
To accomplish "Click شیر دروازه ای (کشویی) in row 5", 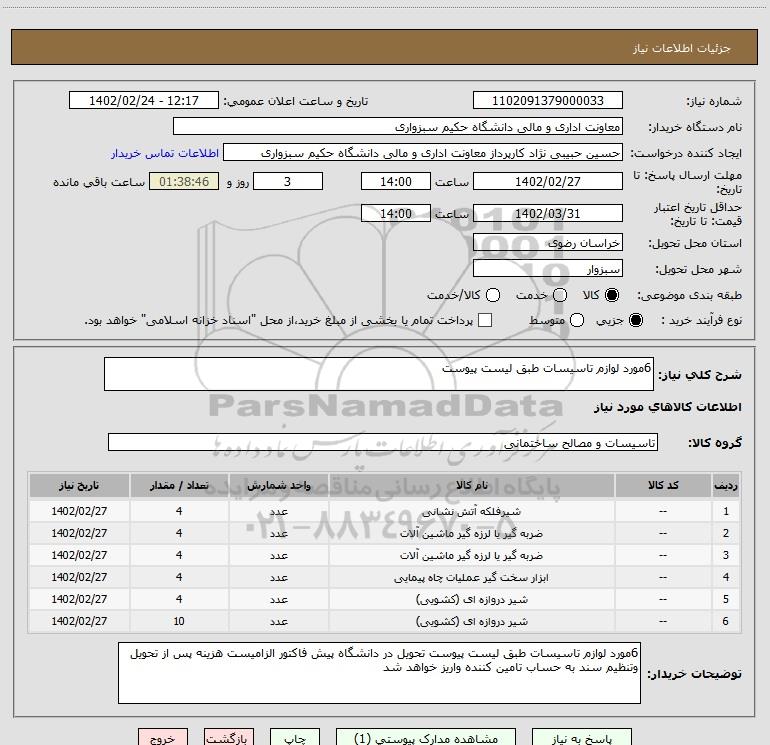I will pos(471,599).
